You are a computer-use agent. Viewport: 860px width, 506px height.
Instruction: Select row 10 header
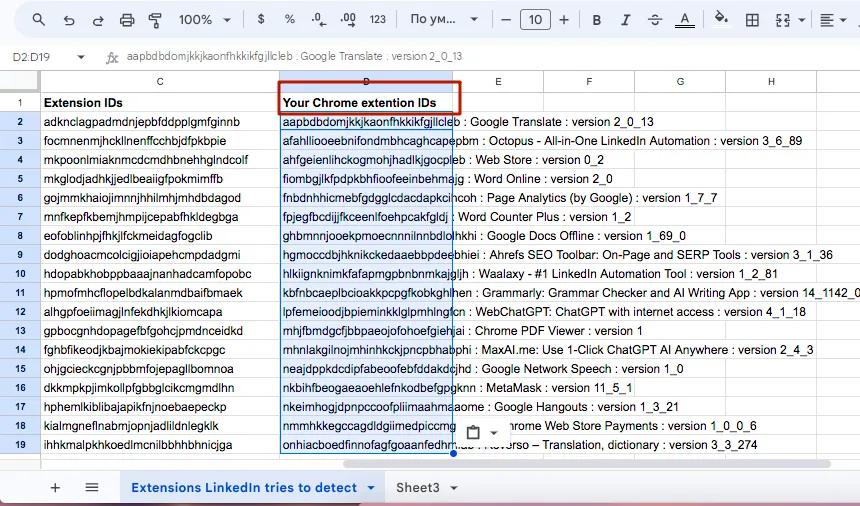tap(20, 274)
